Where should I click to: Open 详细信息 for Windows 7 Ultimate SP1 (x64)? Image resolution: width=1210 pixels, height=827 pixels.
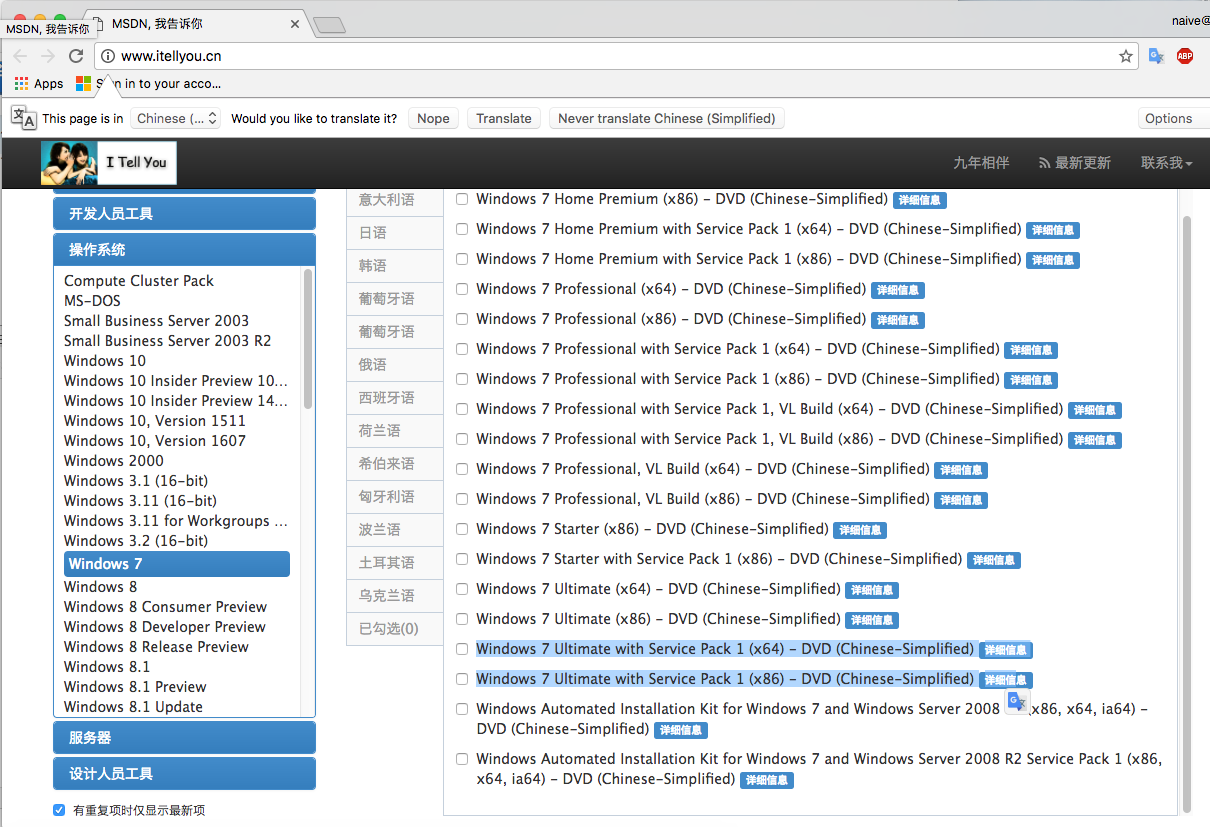tap(1005, 650)
